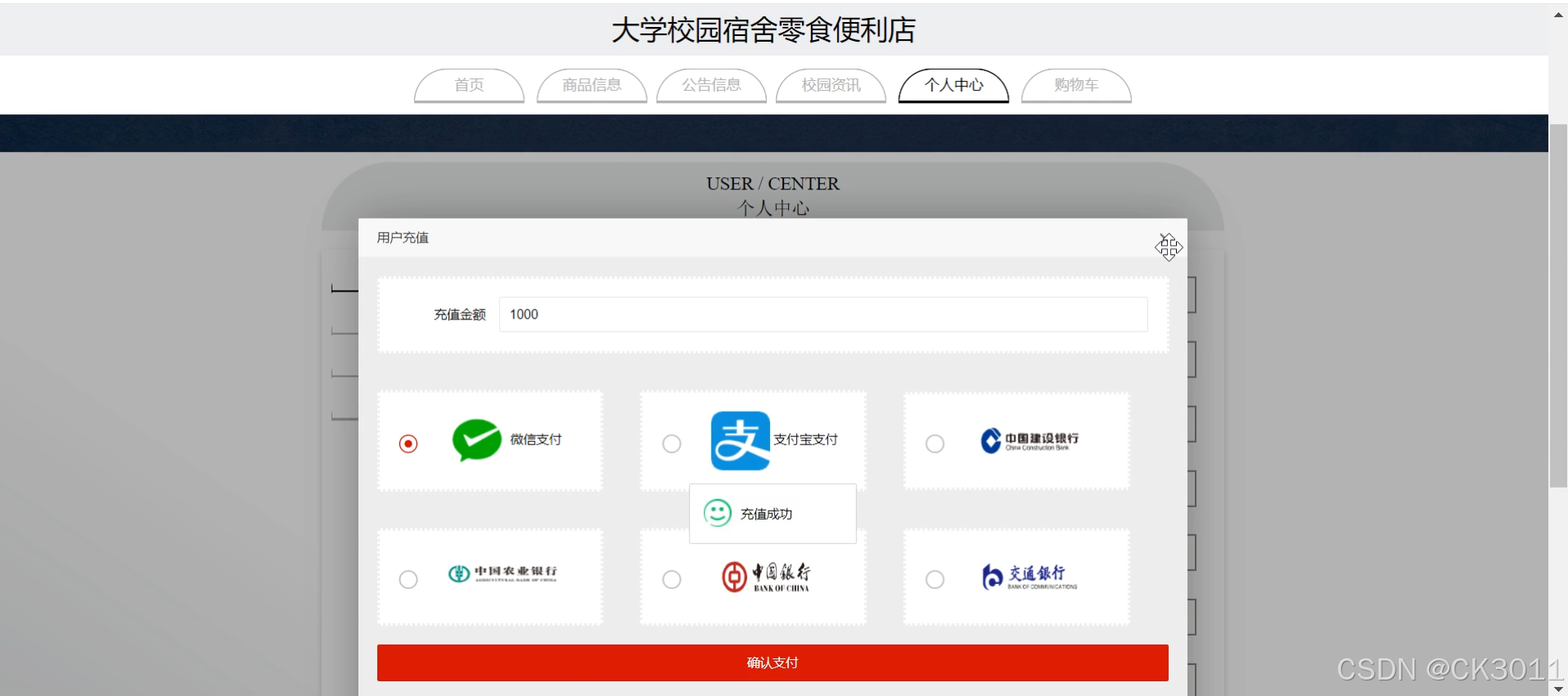
Task: Click the Alipay blue logo
Action: (x=740, y=440)
